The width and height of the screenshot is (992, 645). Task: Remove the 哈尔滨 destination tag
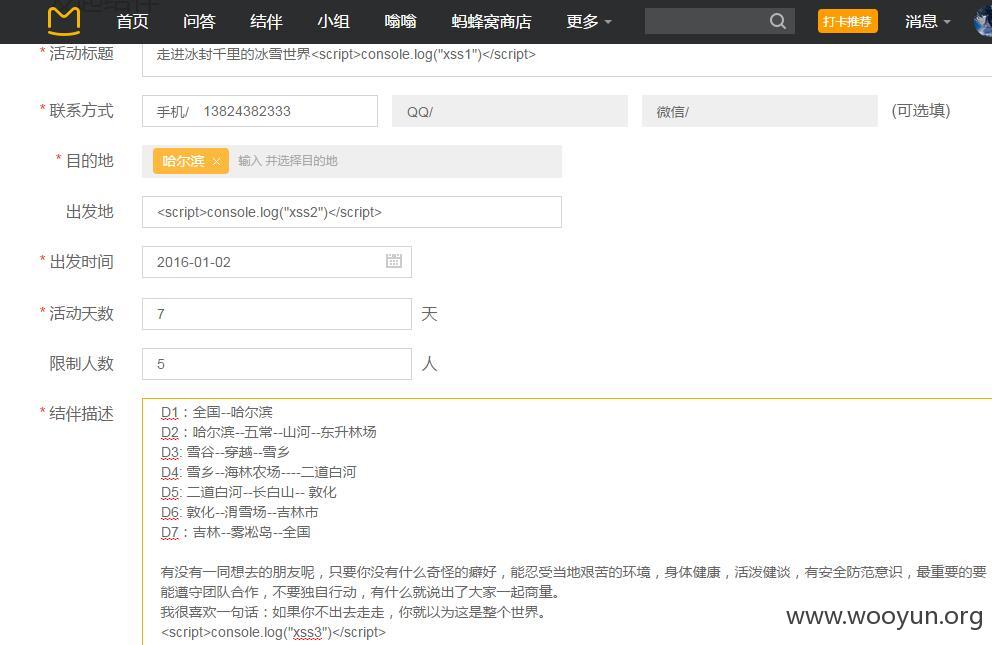216,161
